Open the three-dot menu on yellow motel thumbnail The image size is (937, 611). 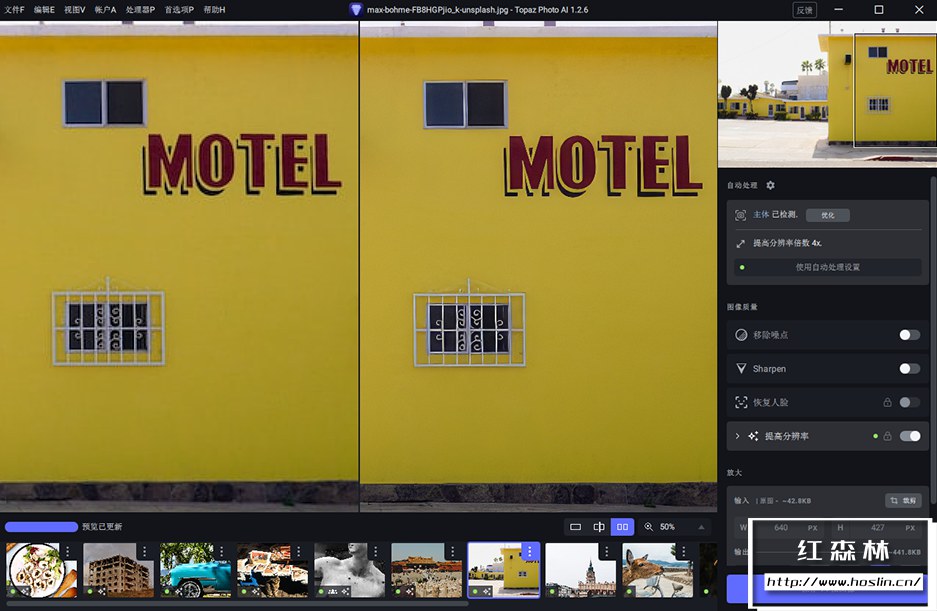coord(529,552)
